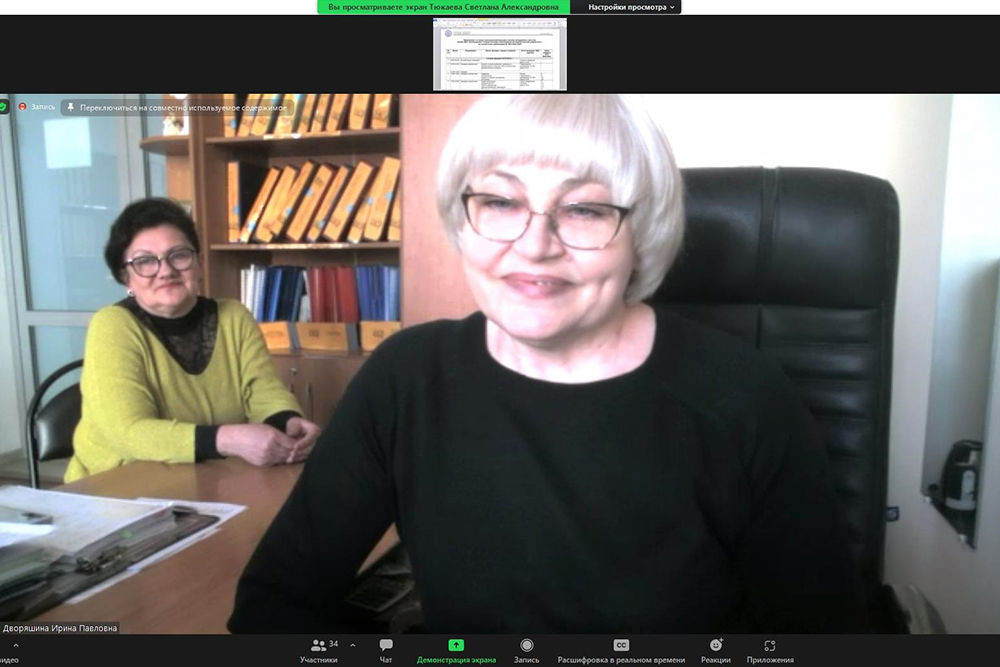
Task: Open the Participants panel icon
Action: tap(318, 645)
